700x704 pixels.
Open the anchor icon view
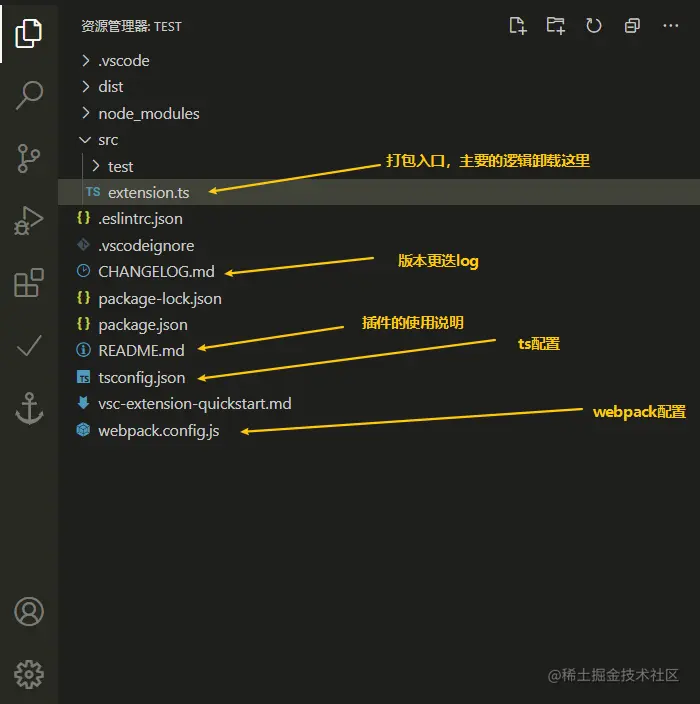pos(29,408)
